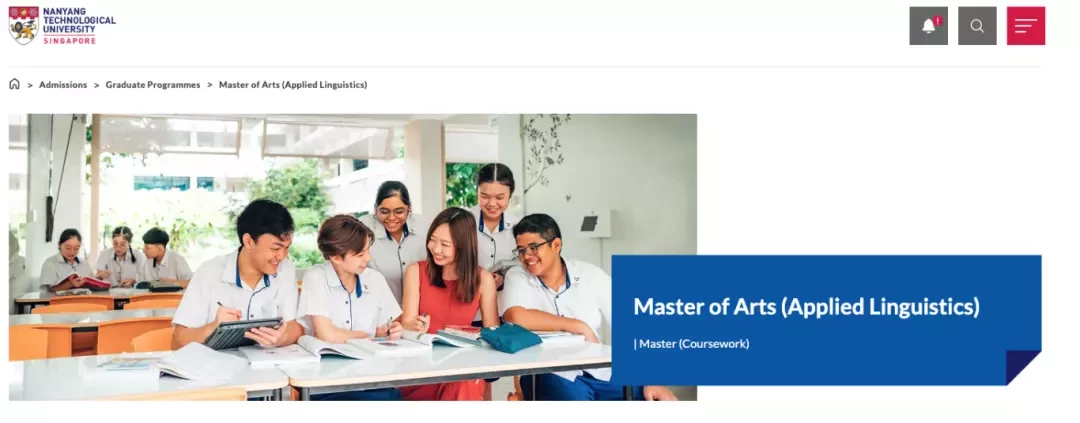Open the notification bell alerts
The image size is (1080, 423).
pos(928,26)
